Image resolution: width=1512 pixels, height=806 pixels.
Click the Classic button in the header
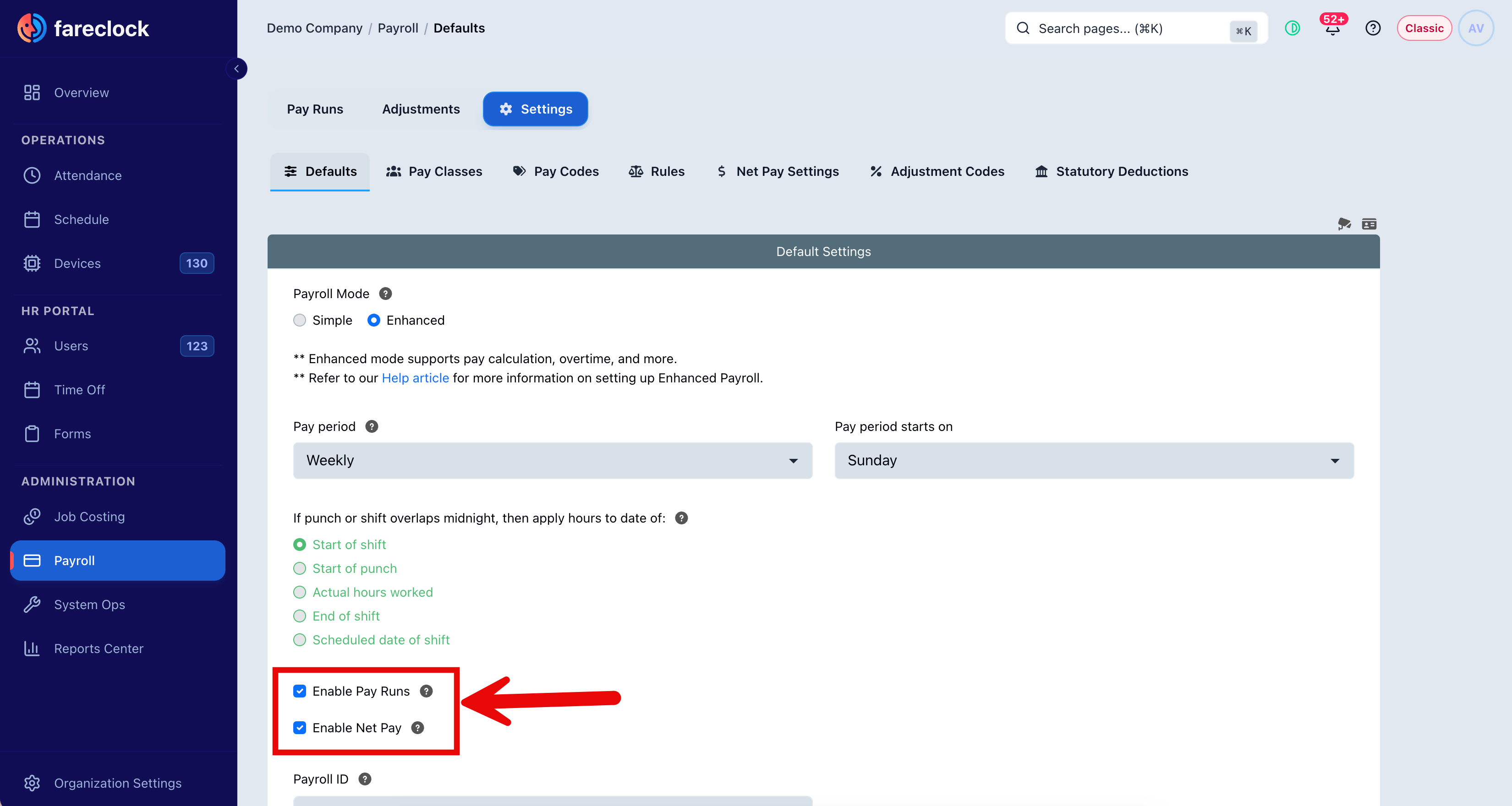[1424, 28]
